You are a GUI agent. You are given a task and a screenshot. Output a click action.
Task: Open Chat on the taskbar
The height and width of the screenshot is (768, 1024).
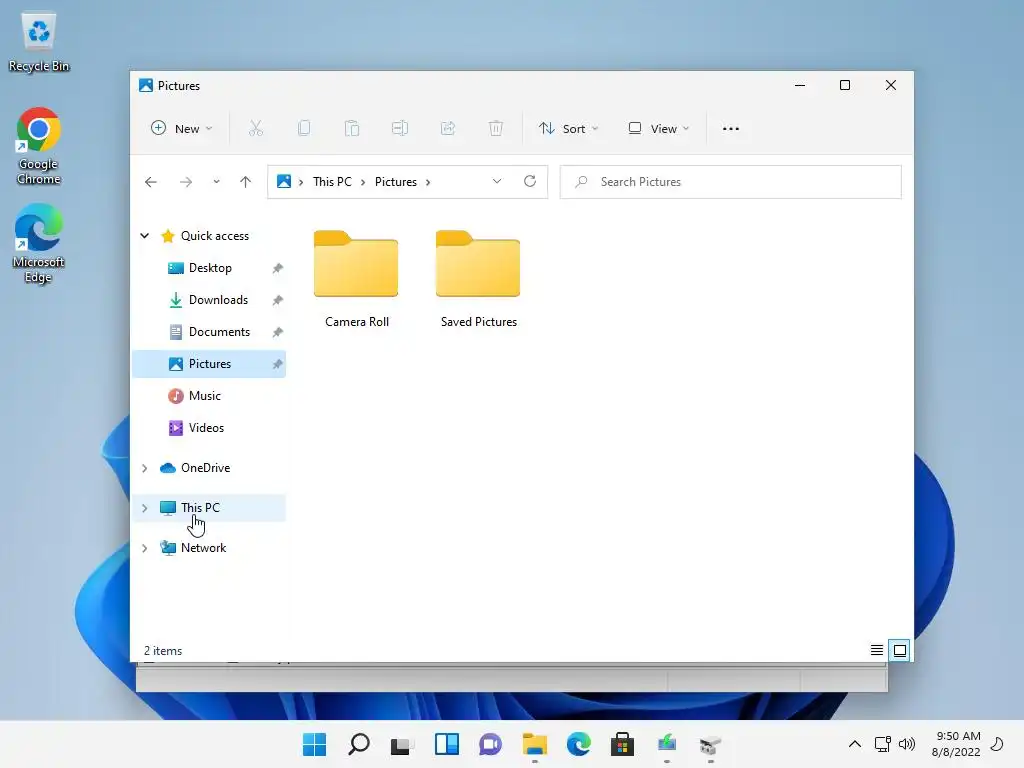pos(490,744)
